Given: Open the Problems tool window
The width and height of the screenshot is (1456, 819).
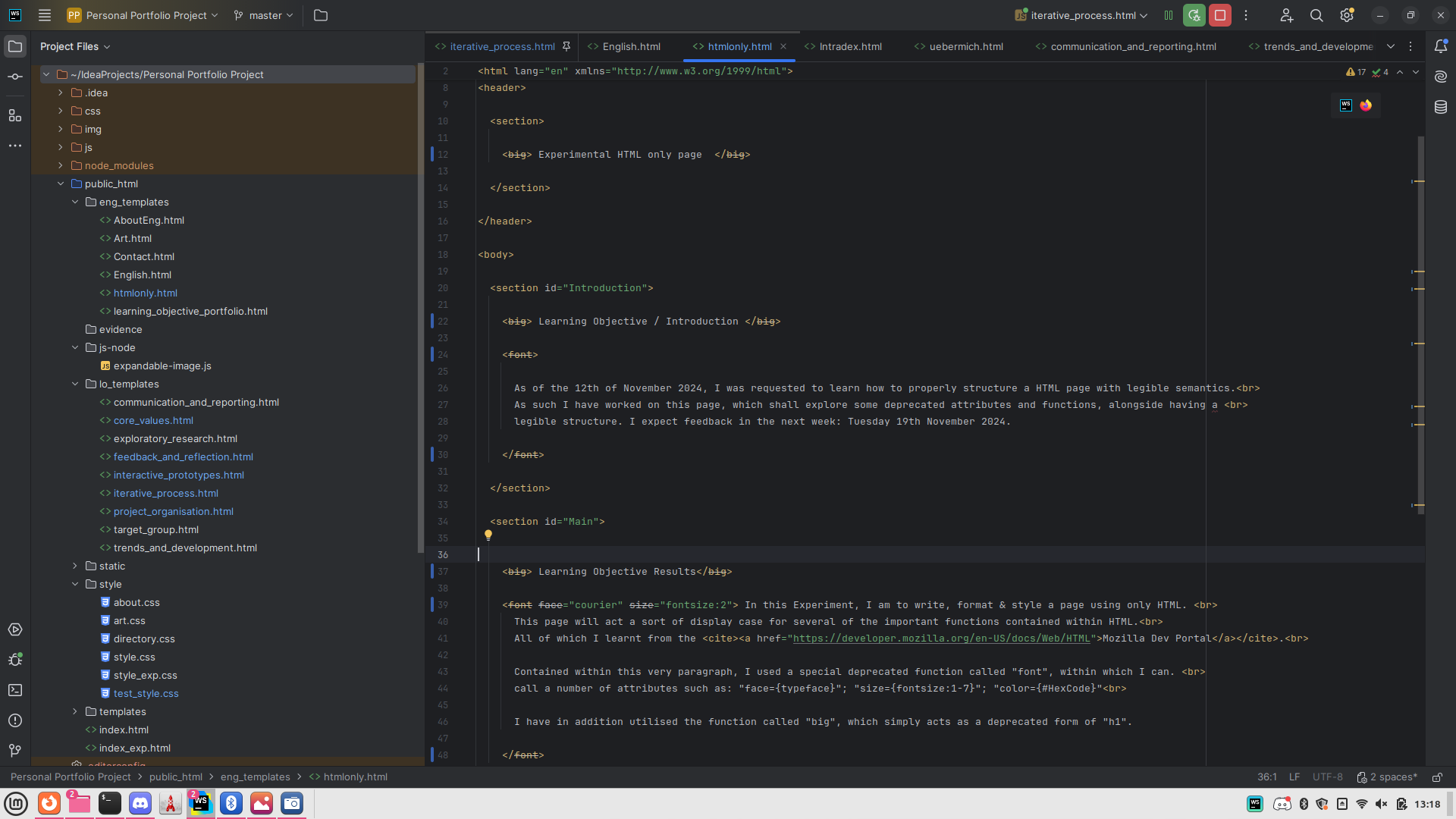Looking at the screenshot, I should [15, 721].
